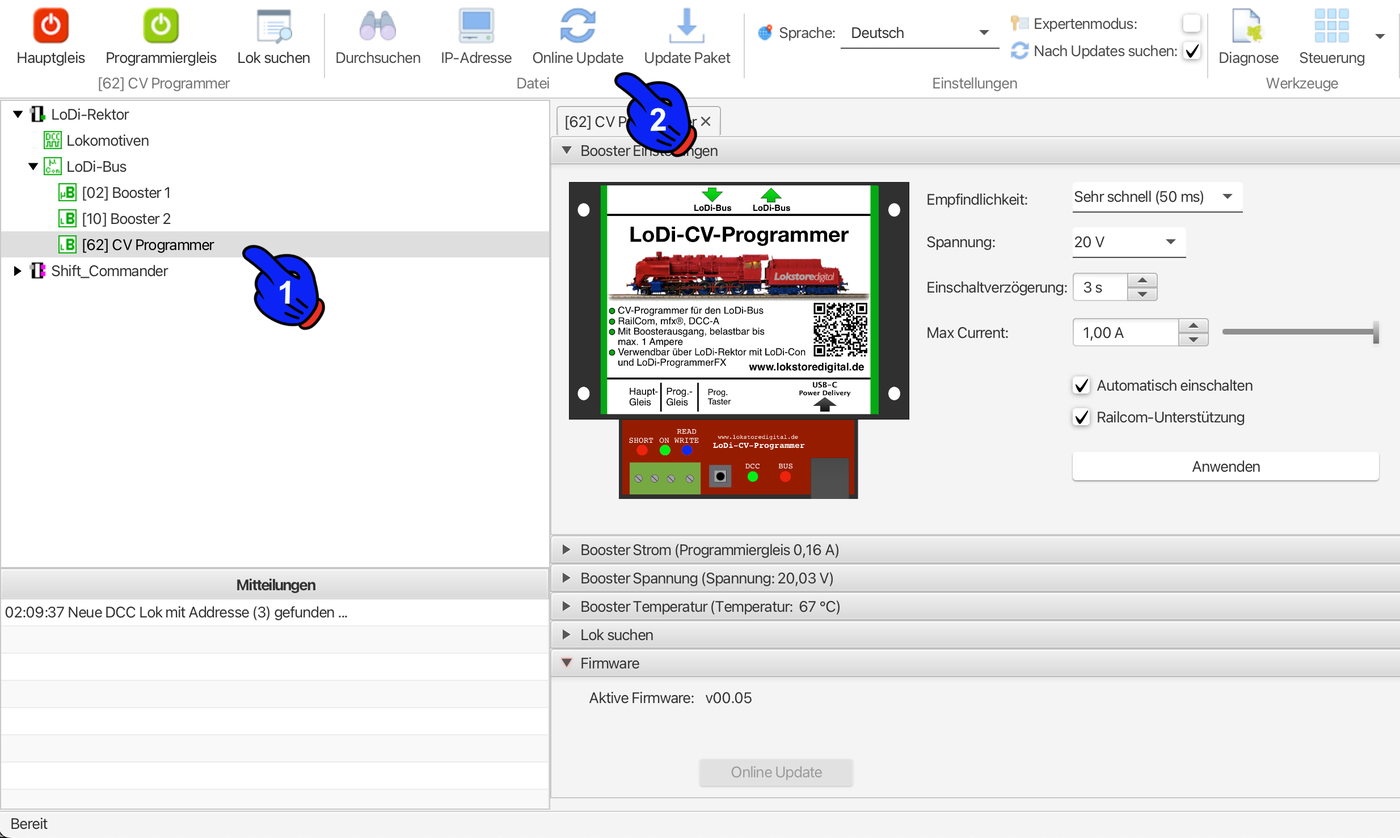
Task: Click the Expertenmodus key icon
Action: pyautogui.click(x=1019, y=23)
